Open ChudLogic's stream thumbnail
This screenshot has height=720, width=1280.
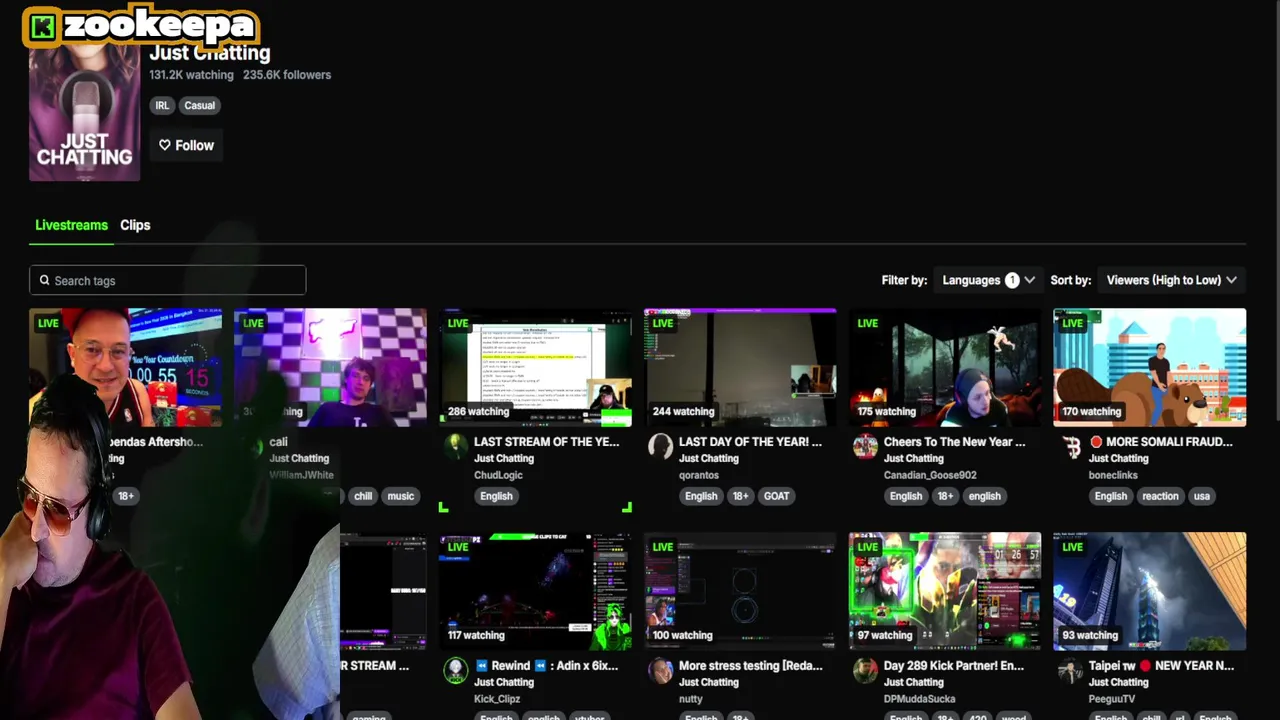click(x=535, y=367)
